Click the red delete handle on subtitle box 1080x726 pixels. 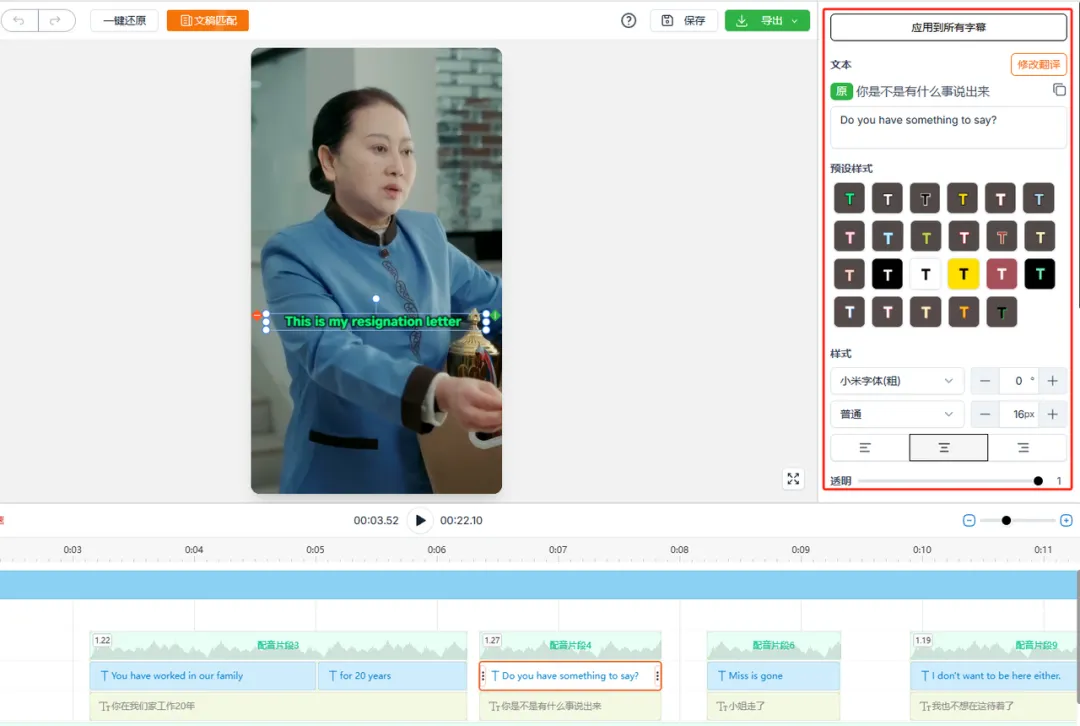coord(257,315)
